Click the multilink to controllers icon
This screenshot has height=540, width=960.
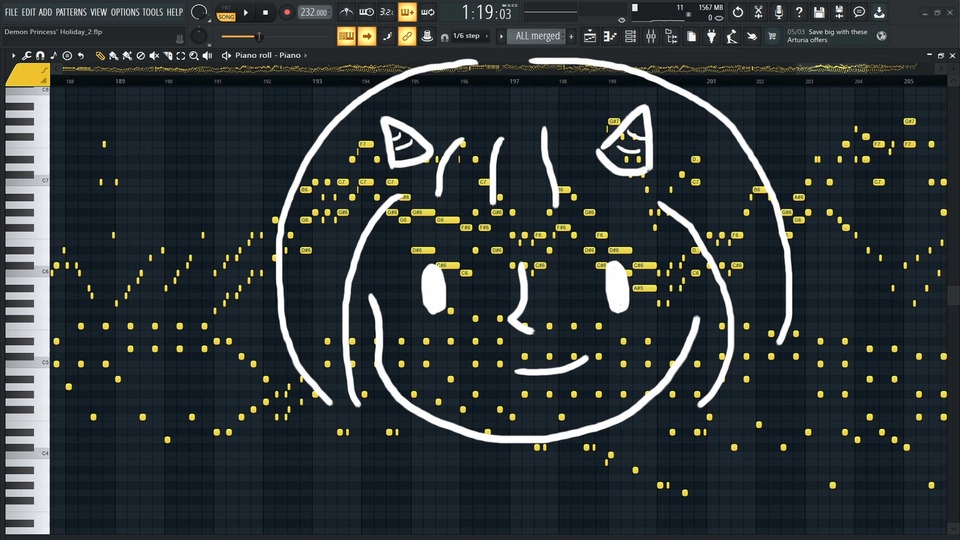tap(427, 36)
